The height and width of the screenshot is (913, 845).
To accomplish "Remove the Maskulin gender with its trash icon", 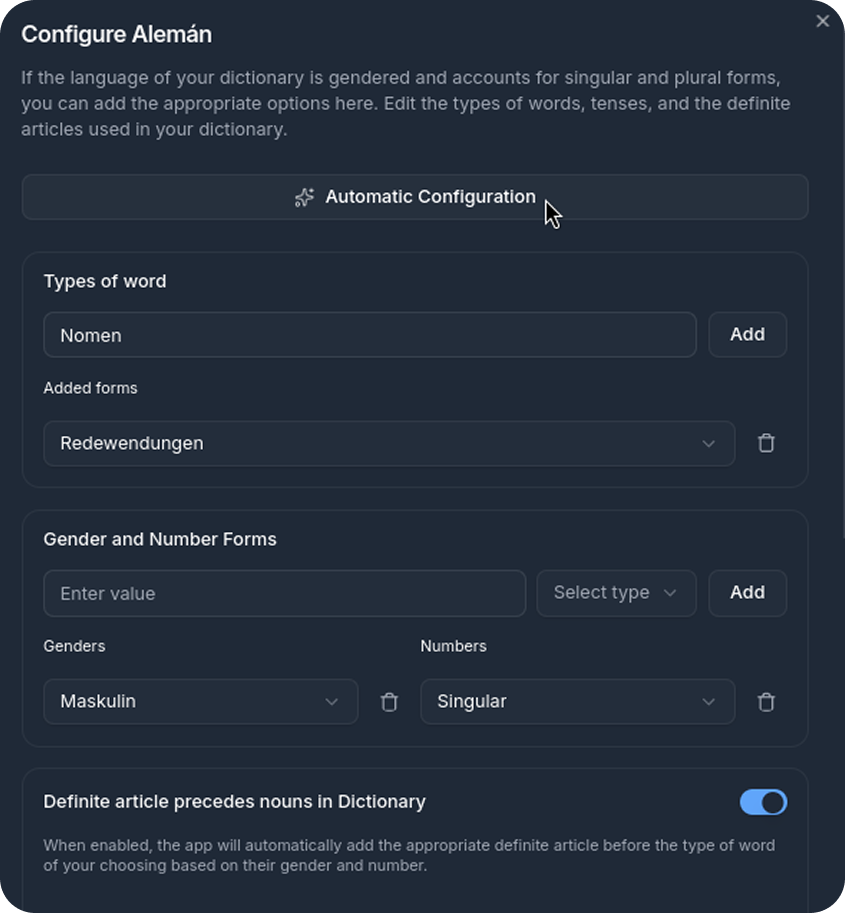I will coord(389,701).
